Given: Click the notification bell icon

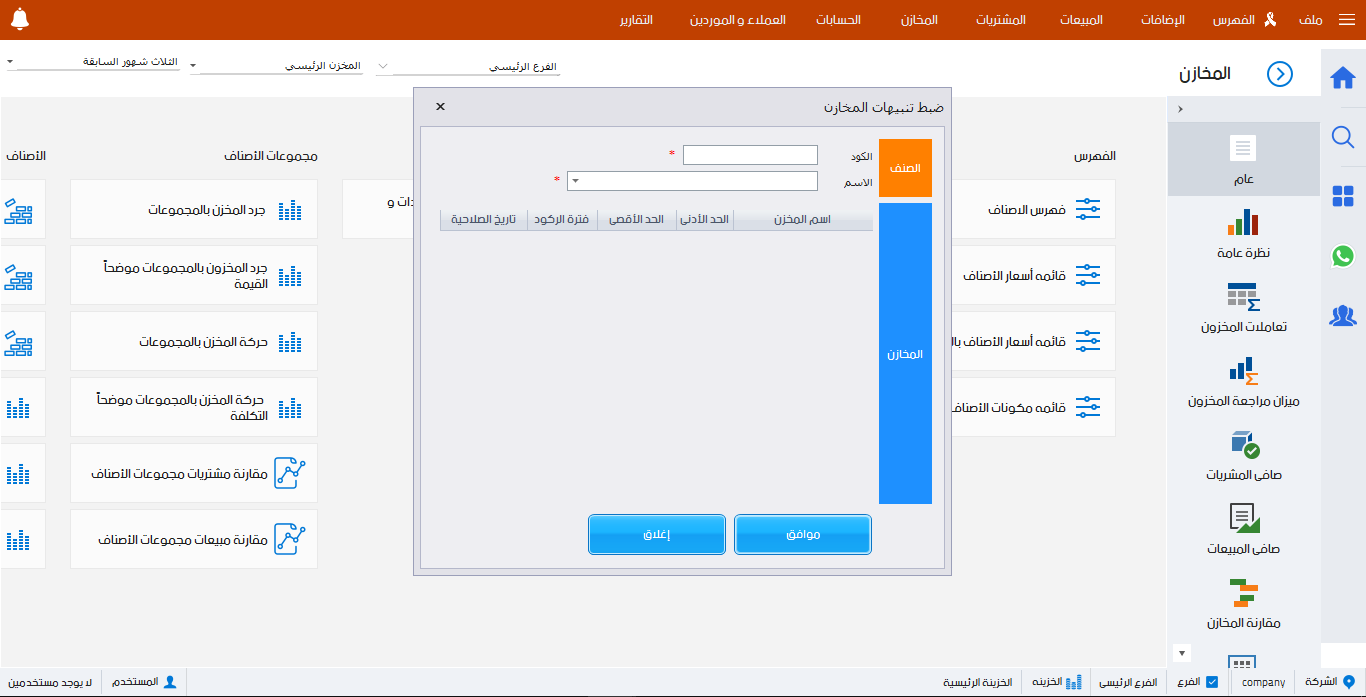Looking at the screenshot, I should 20,19.
